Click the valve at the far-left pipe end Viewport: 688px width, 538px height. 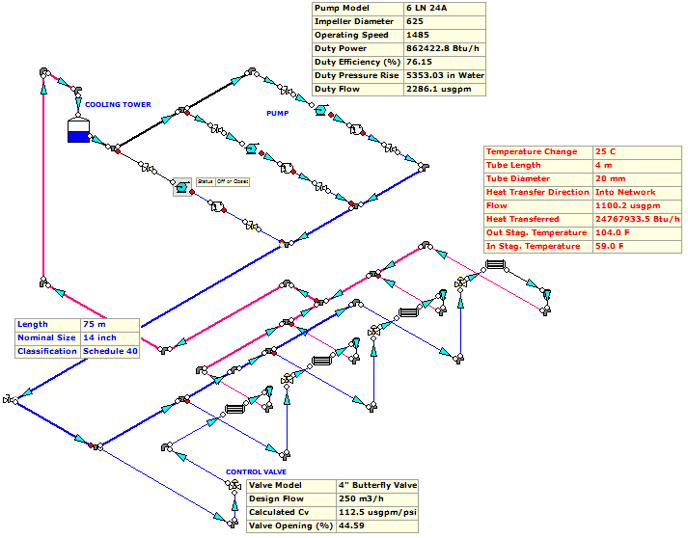(x=9, y=400)
